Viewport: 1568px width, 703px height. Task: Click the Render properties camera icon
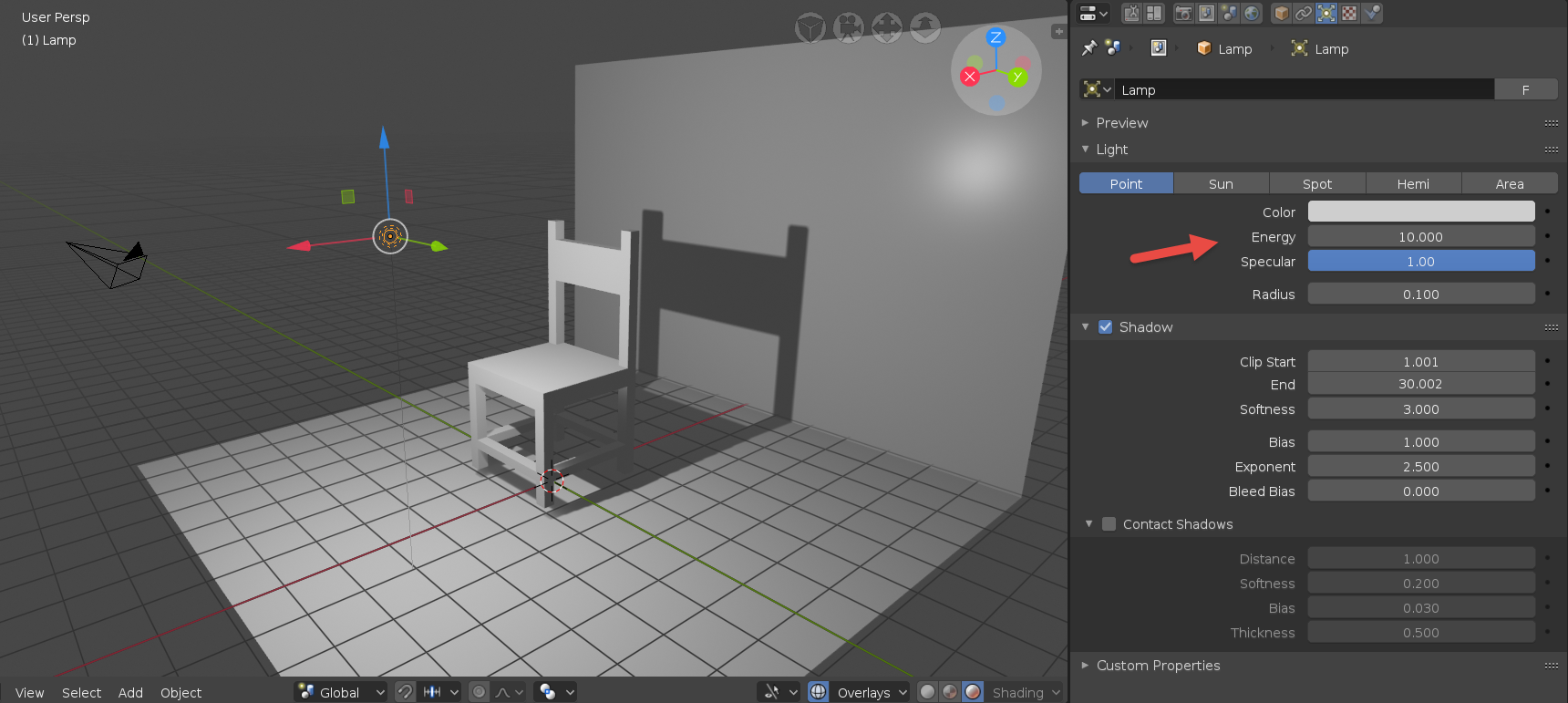coord(1183,13)
